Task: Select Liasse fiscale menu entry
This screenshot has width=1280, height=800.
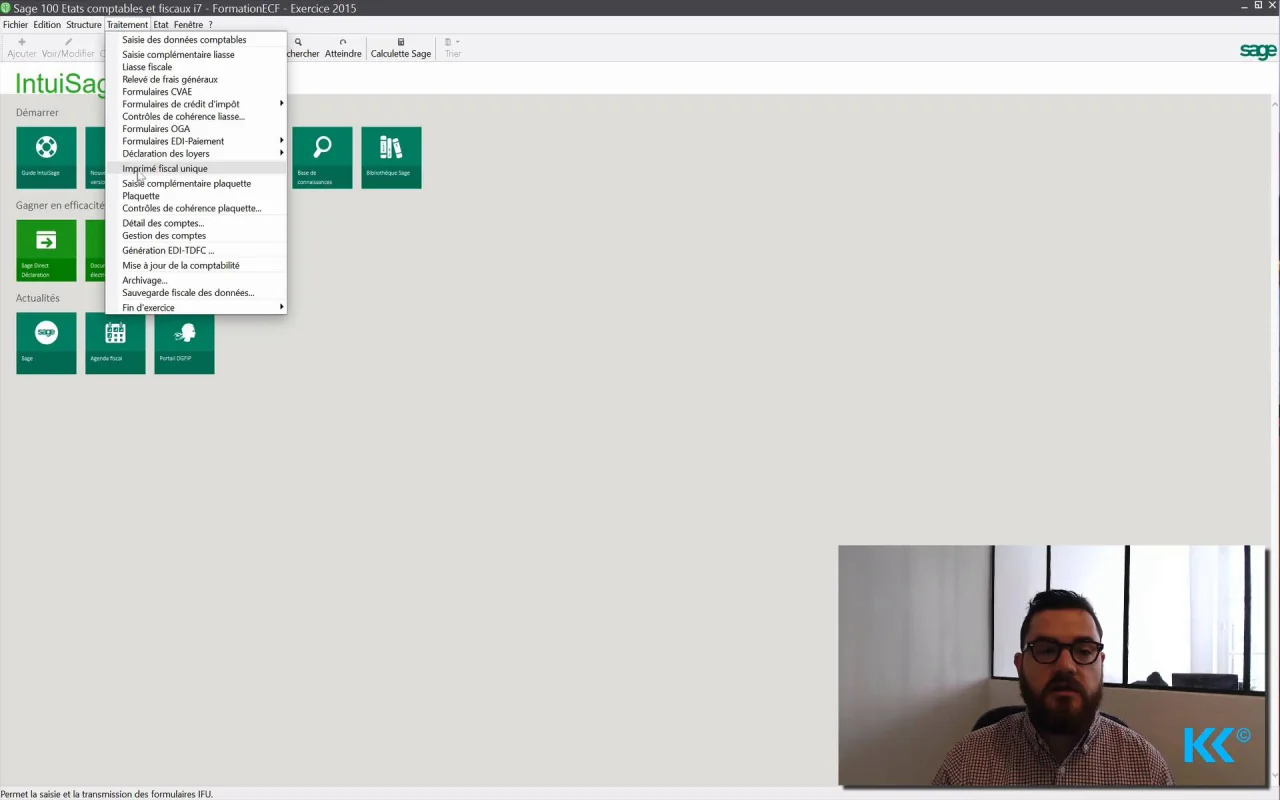Action: tap(196, 67)
